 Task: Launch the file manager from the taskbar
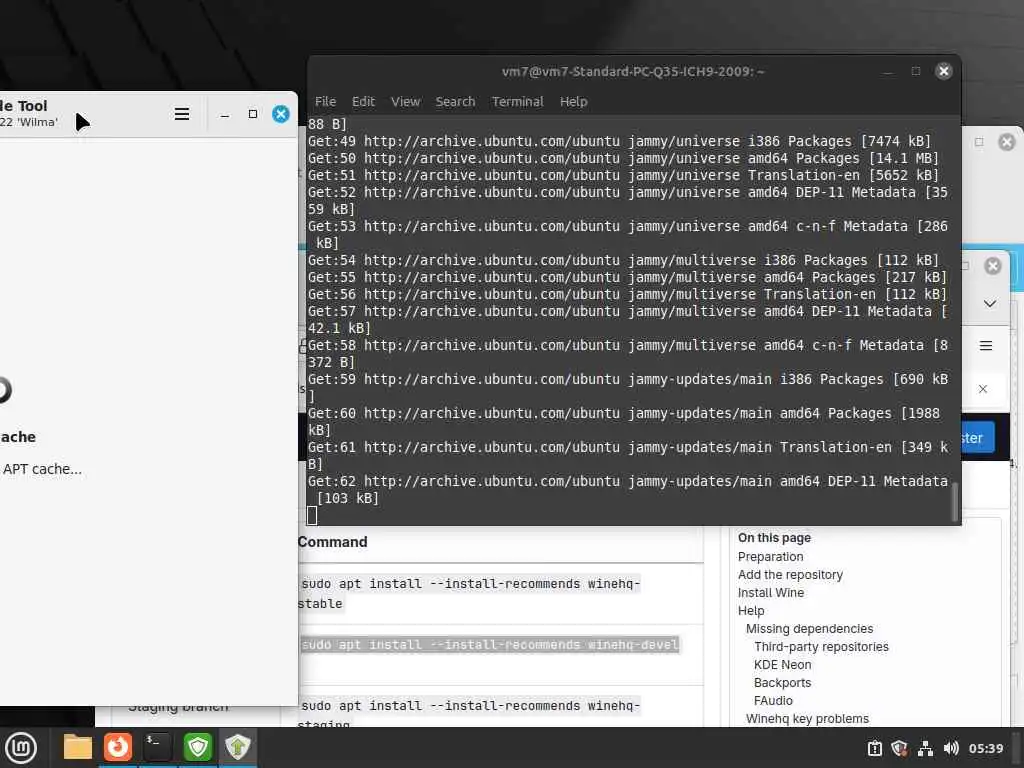(78, 747)
